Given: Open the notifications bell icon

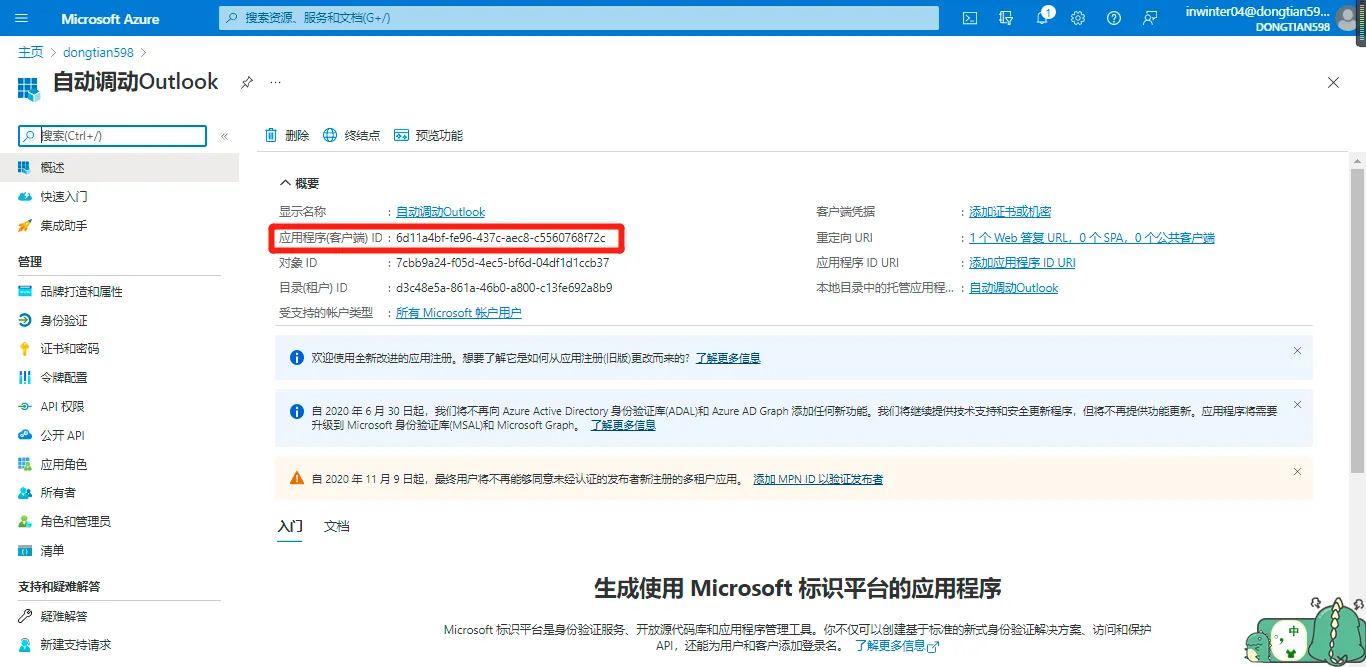Looking at the screenshot, I should pos(1042,18).
